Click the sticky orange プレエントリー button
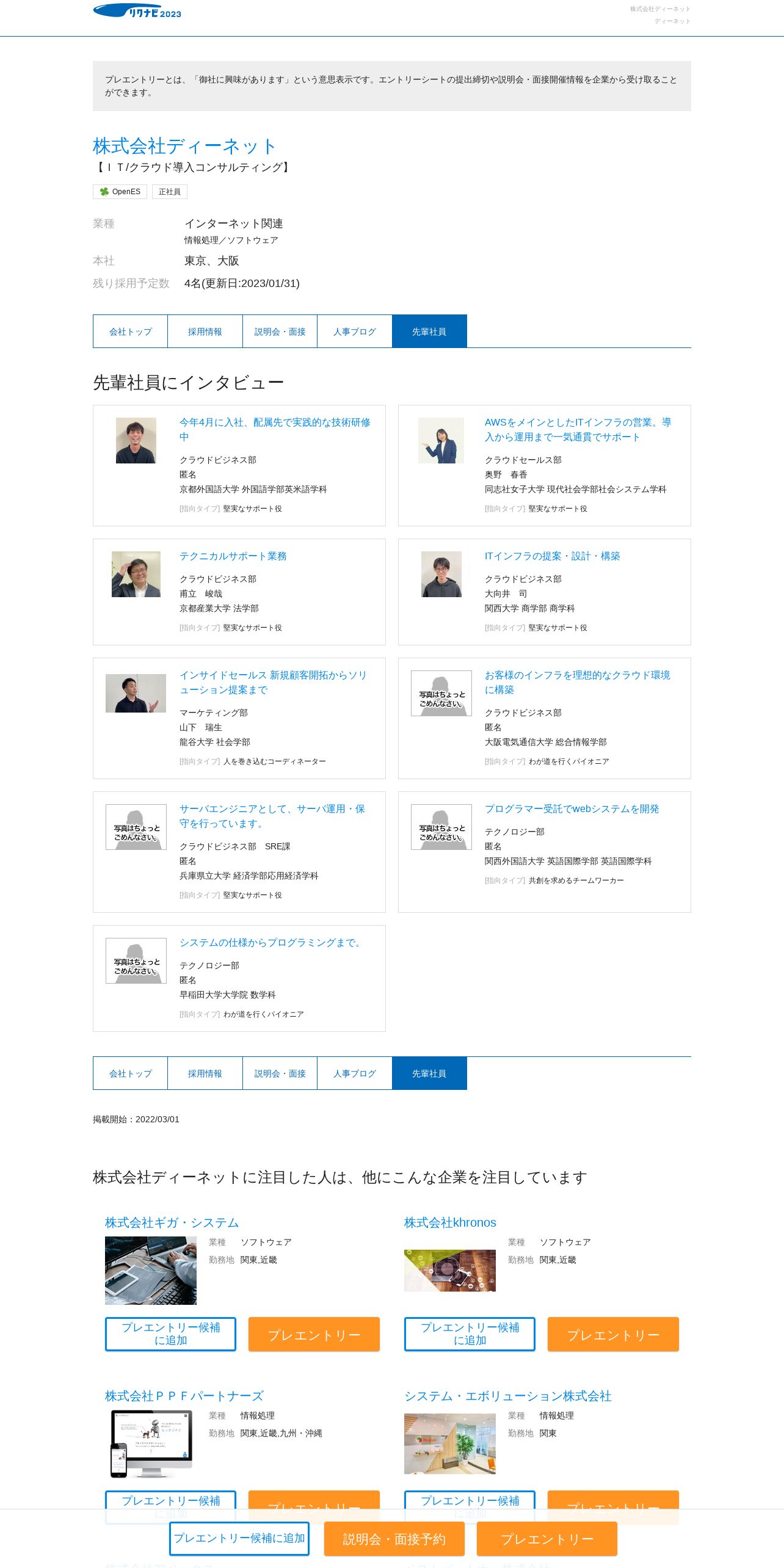The image size is (784, 1568). click(547, 1539)
